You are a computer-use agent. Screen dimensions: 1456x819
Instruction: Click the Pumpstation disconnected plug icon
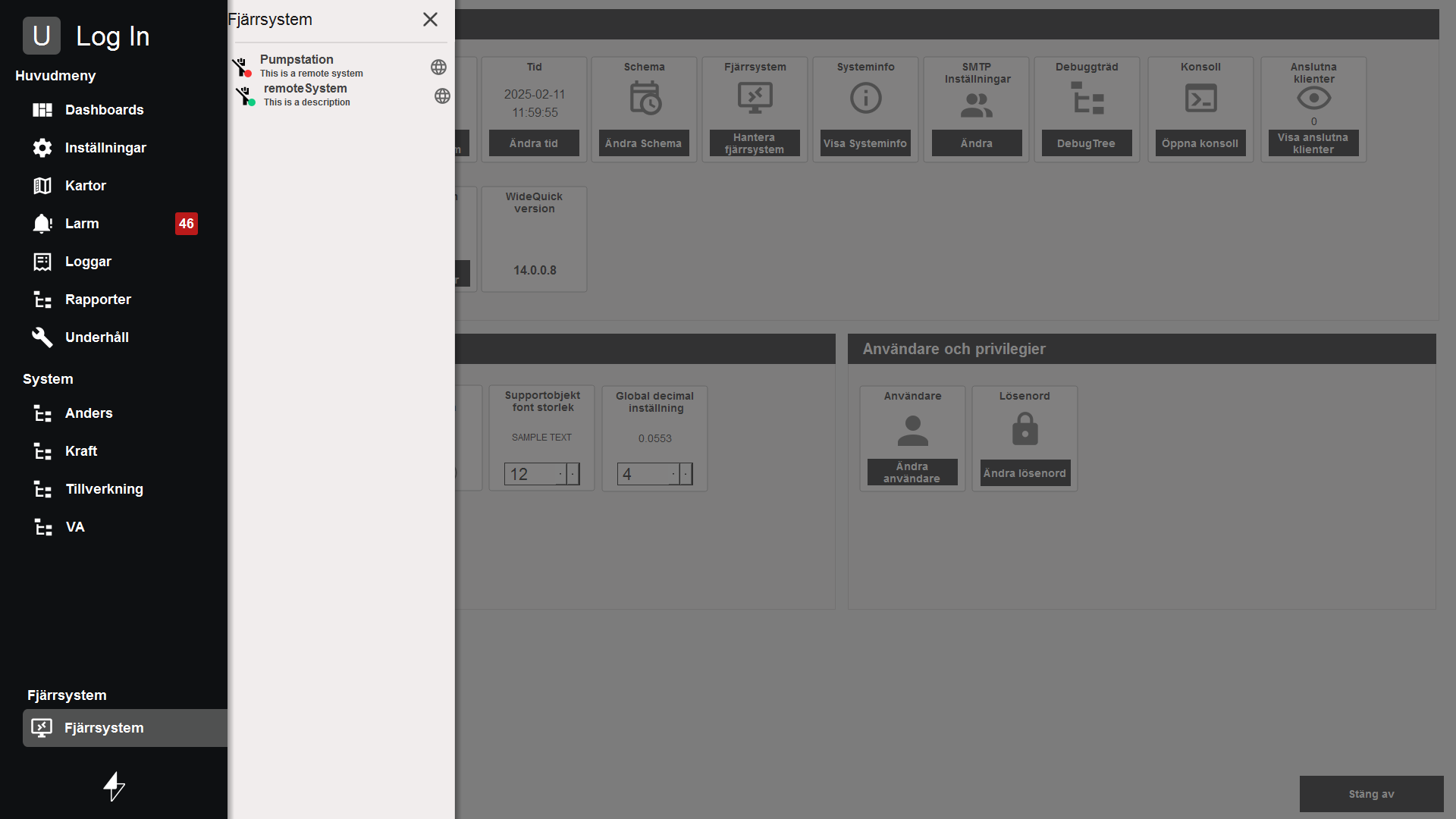click(x=242, y=67)
